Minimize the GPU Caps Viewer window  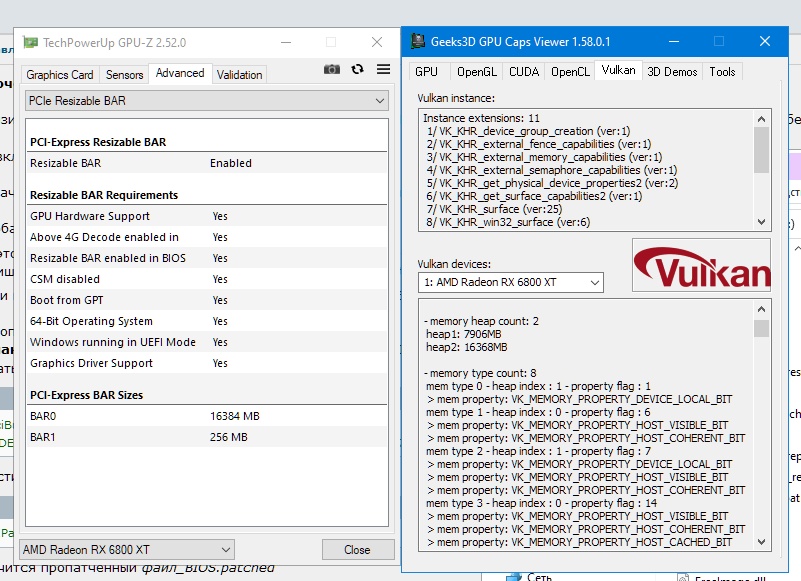point(674,41)
